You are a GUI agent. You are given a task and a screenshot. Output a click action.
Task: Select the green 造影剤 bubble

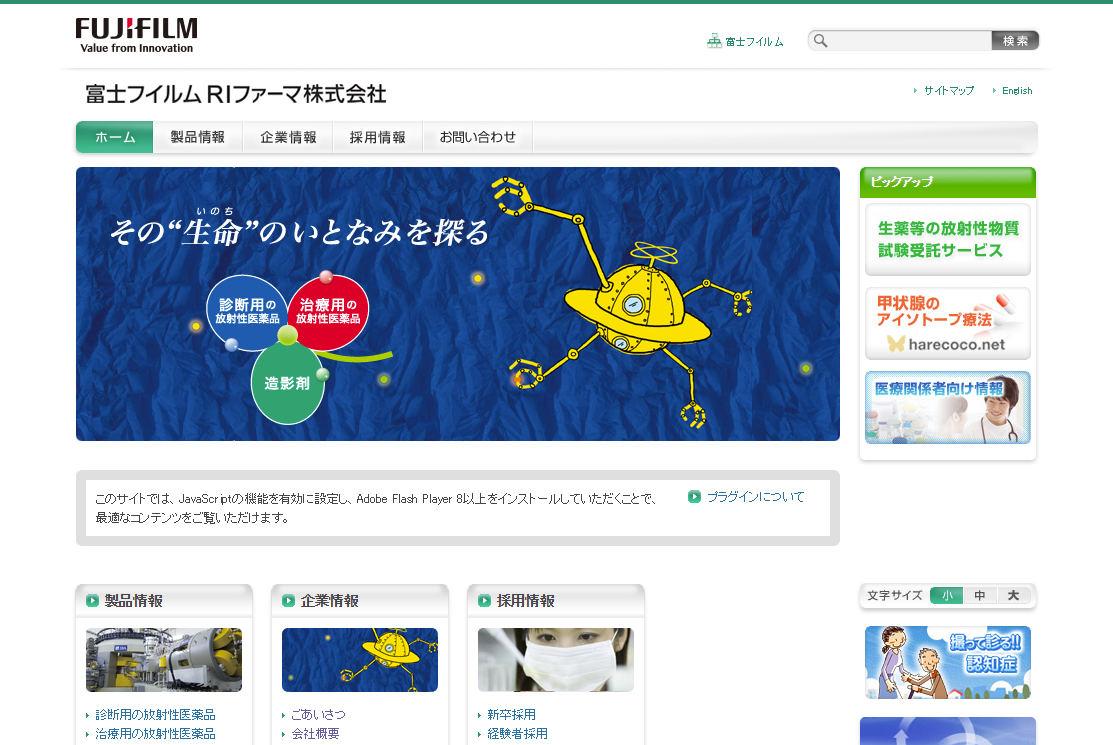click(x=287, y=384)
